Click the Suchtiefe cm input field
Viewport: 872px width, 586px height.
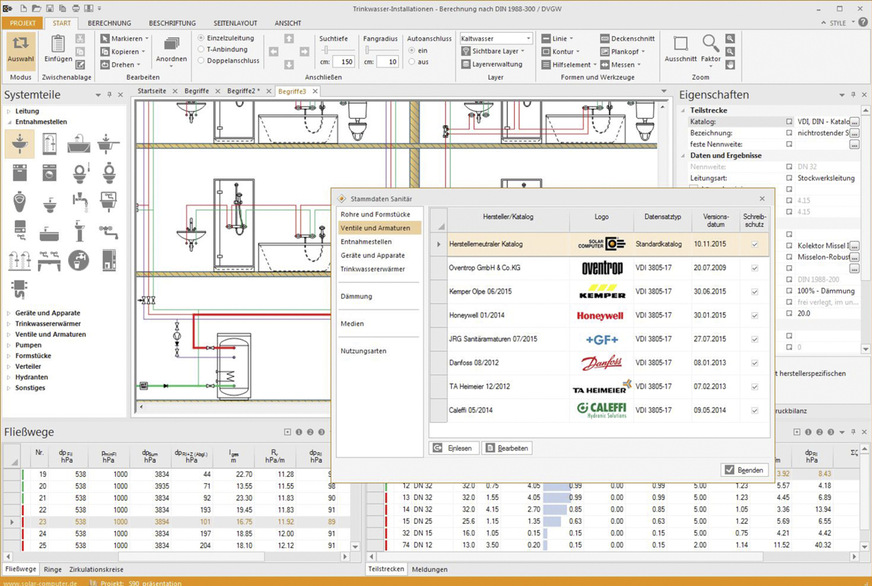coord(346,61)
